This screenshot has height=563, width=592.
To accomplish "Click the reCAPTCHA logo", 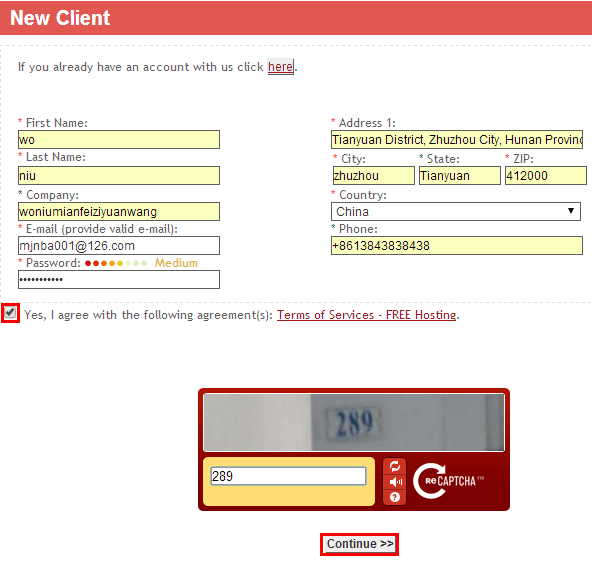I will [448, 481].
